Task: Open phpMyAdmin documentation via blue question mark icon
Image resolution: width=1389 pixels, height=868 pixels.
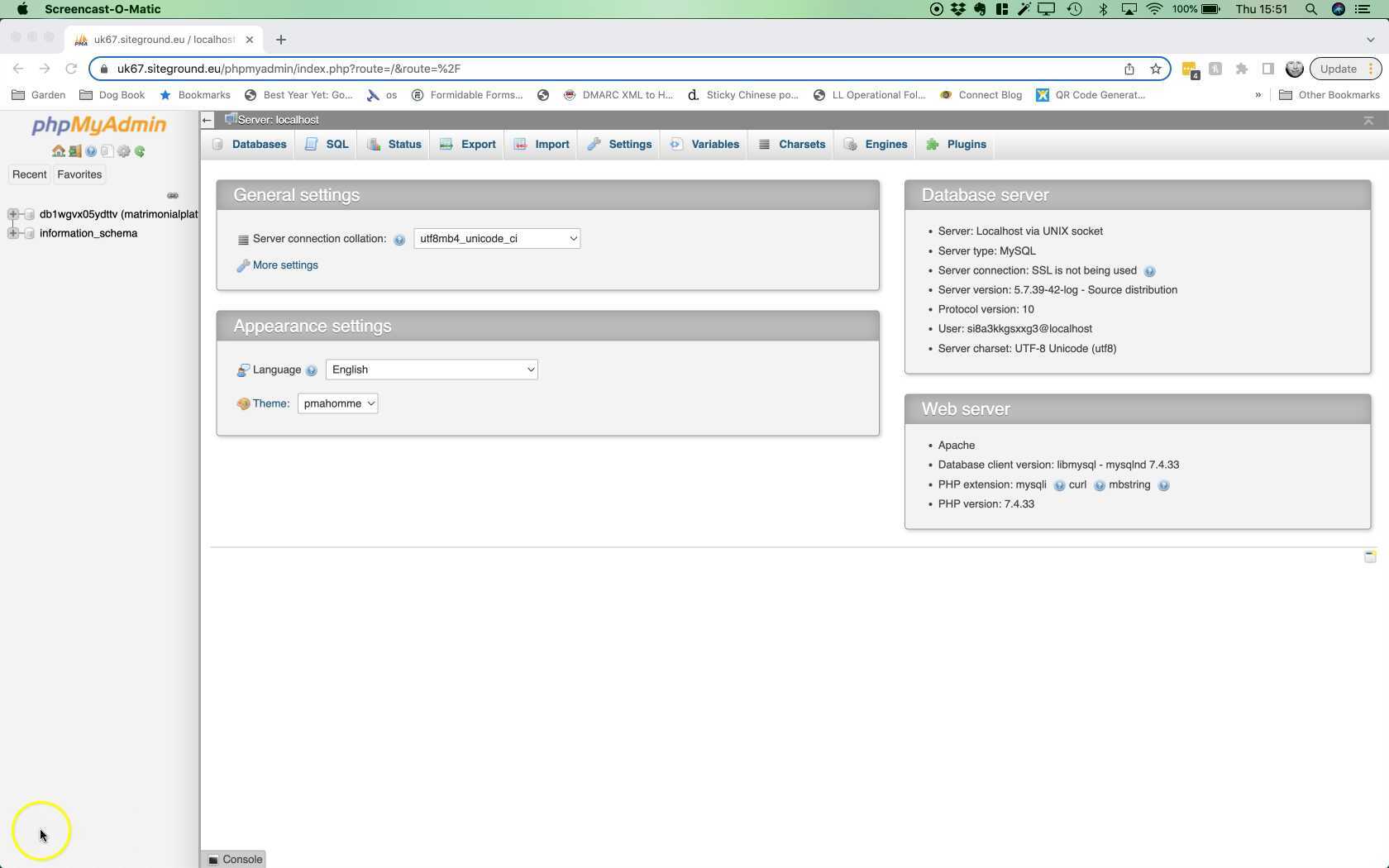Action: 91,151
